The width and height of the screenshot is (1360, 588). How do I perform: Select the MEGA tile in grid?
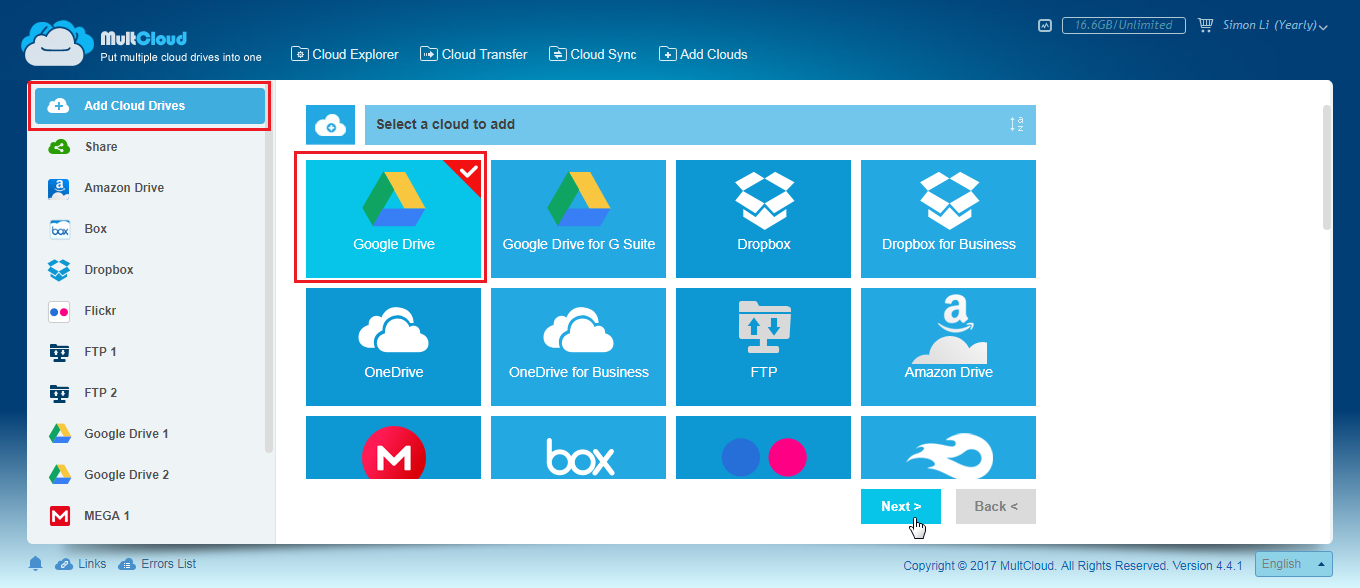click(x=393, y=448)
